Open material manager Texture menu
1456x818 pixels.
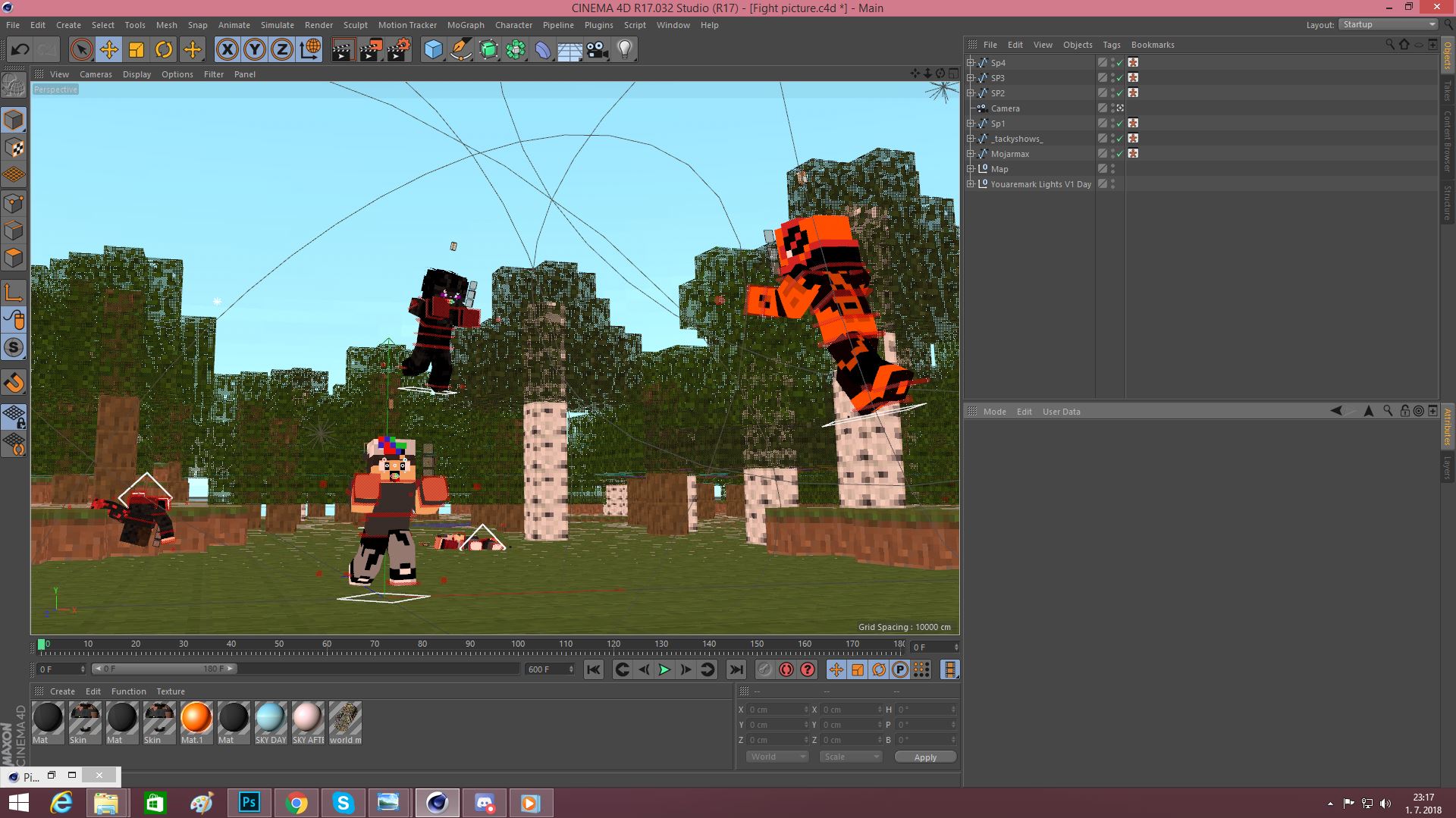coord(171,691)
